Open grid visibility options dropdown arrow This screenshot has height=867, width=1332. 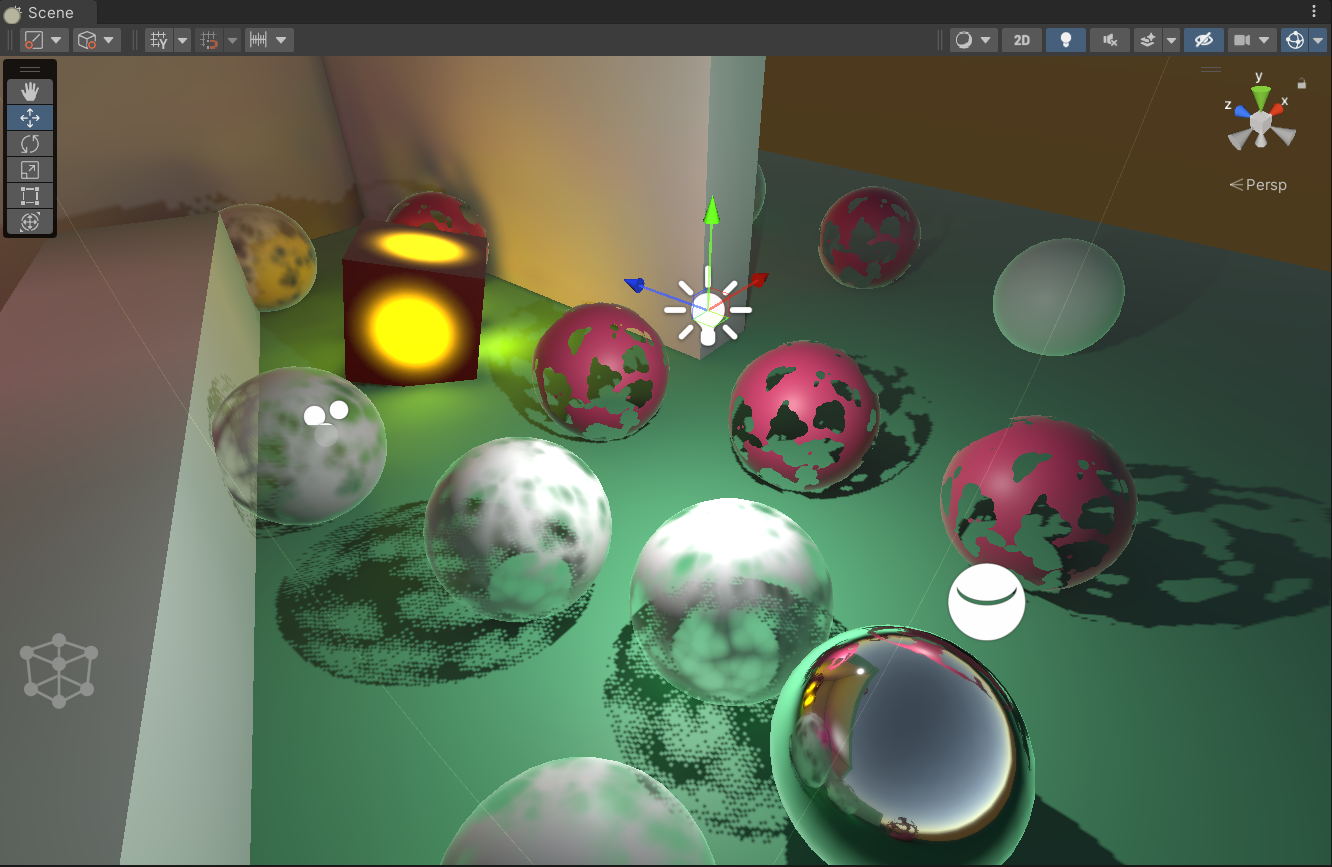coord(183,40)
